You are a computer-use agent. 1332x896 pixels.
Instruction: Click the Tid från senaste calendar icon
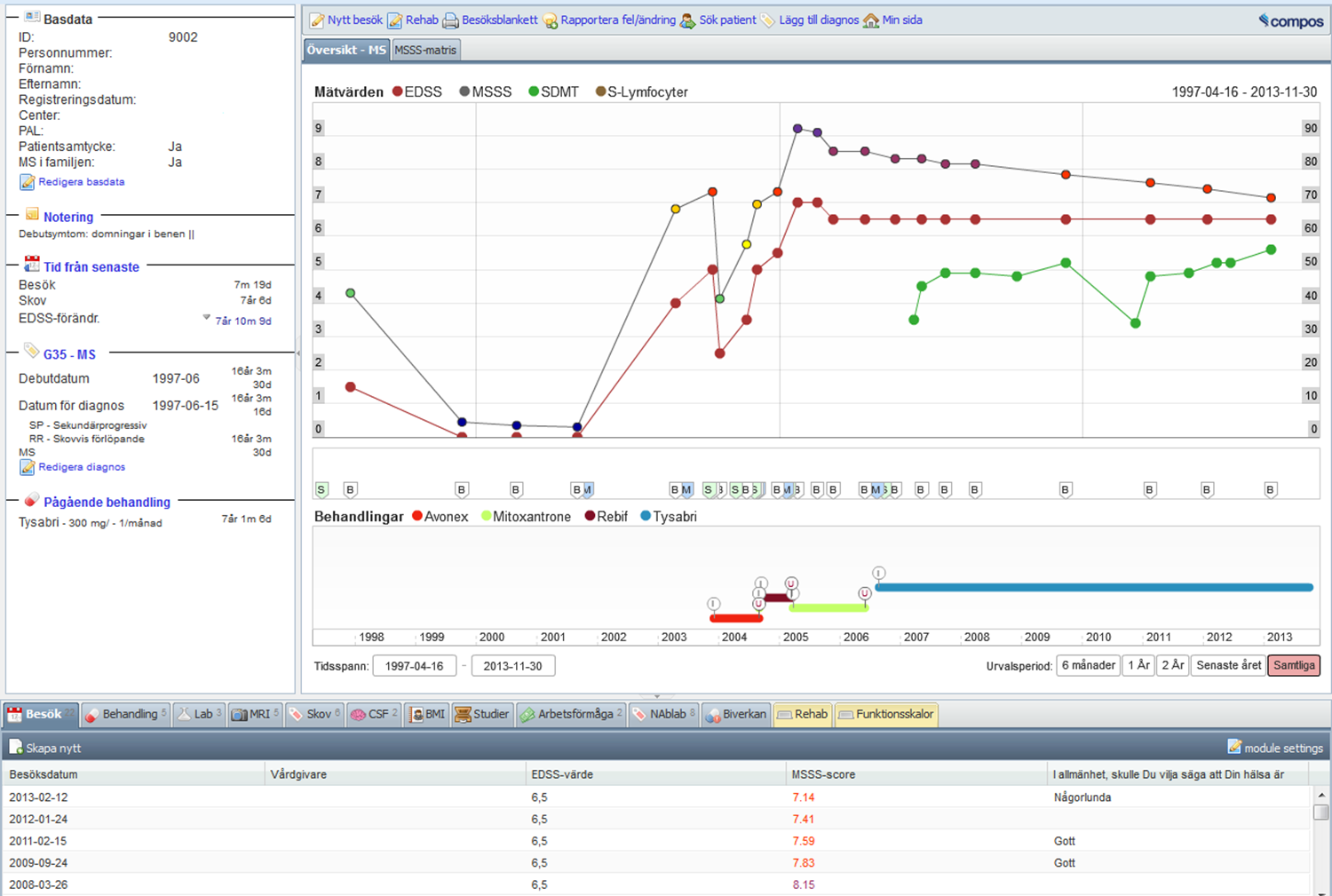[x=32, y=264]
